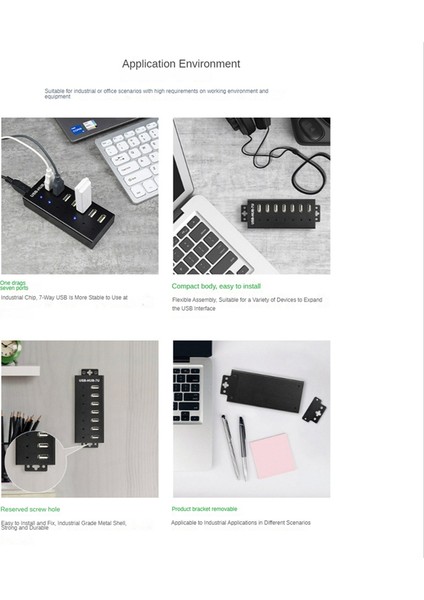Open the wall-mounted hub photo
The height and width of the screenshot is (600, 424).
point(80,419)
